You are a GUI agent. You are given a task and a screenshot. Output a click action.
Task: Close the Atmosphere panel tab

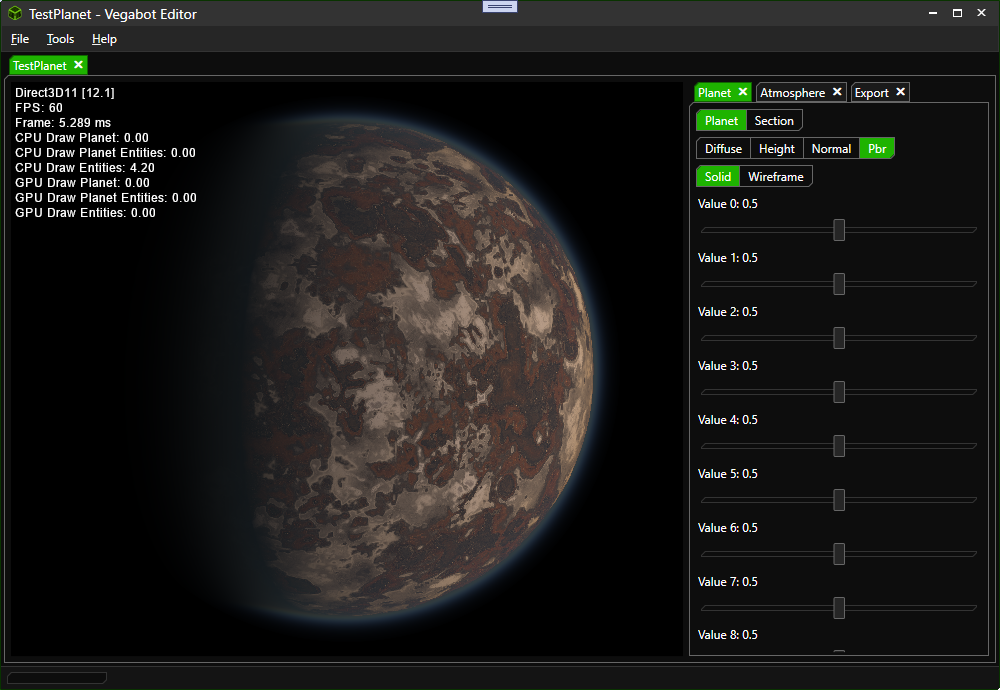click(x=837, y=92)
